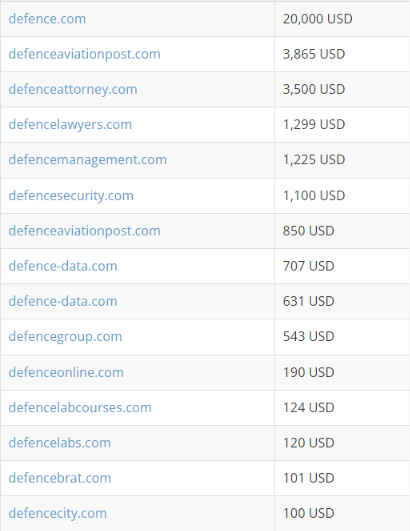Open defenceaviationpost.com listed at 850 USD
The width and height of the screenshot is (410, 531).
pos(84,231)
